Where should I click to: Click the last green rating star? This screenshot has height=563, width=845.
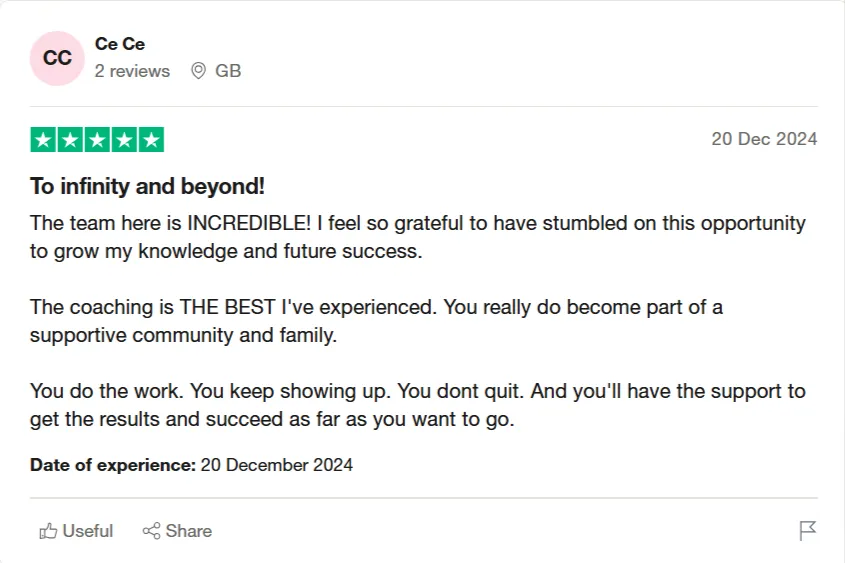click(x=151, y=140)
